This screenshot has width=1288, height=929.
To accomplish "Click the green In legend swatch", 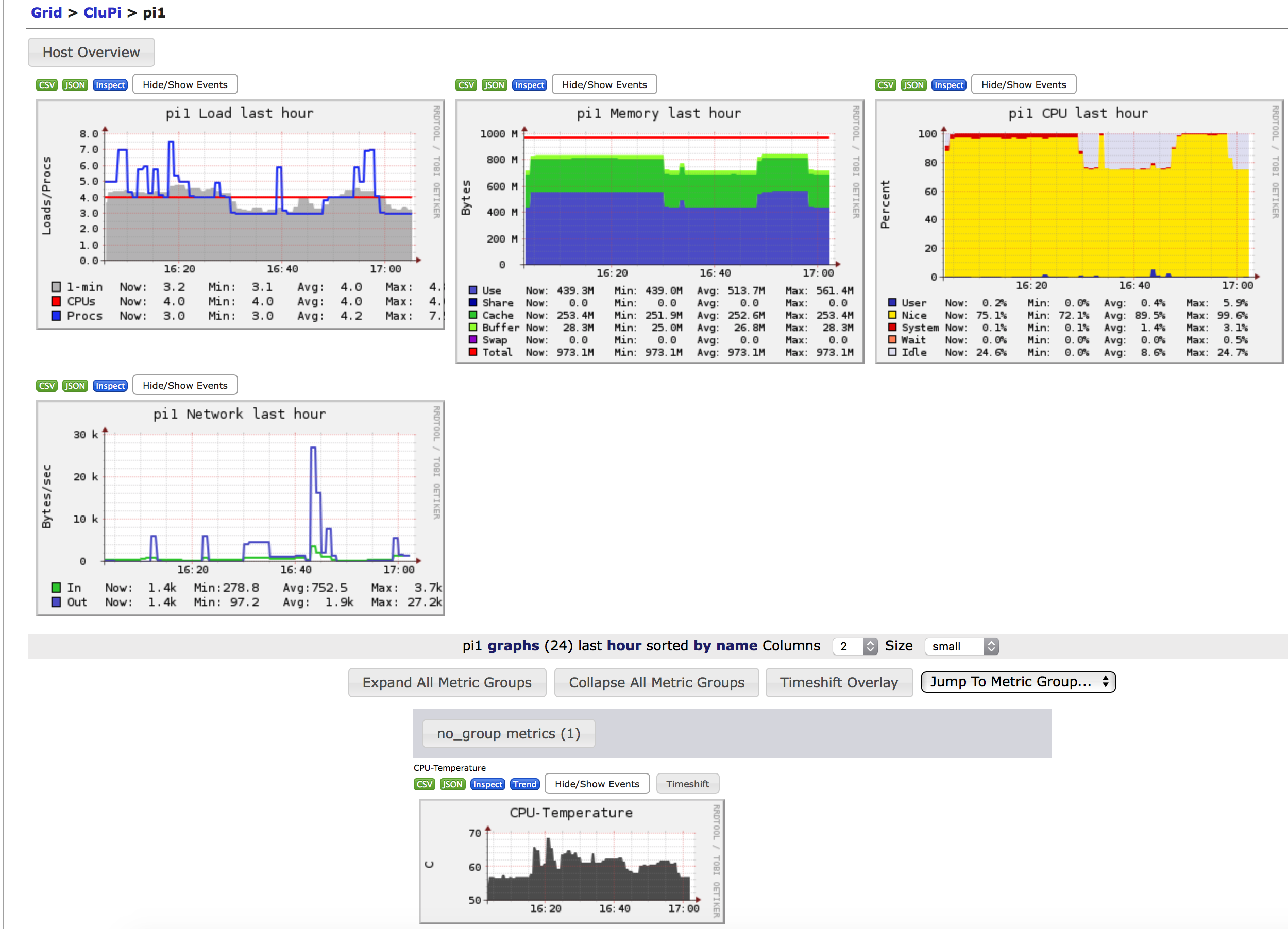I will pos(56,588).
